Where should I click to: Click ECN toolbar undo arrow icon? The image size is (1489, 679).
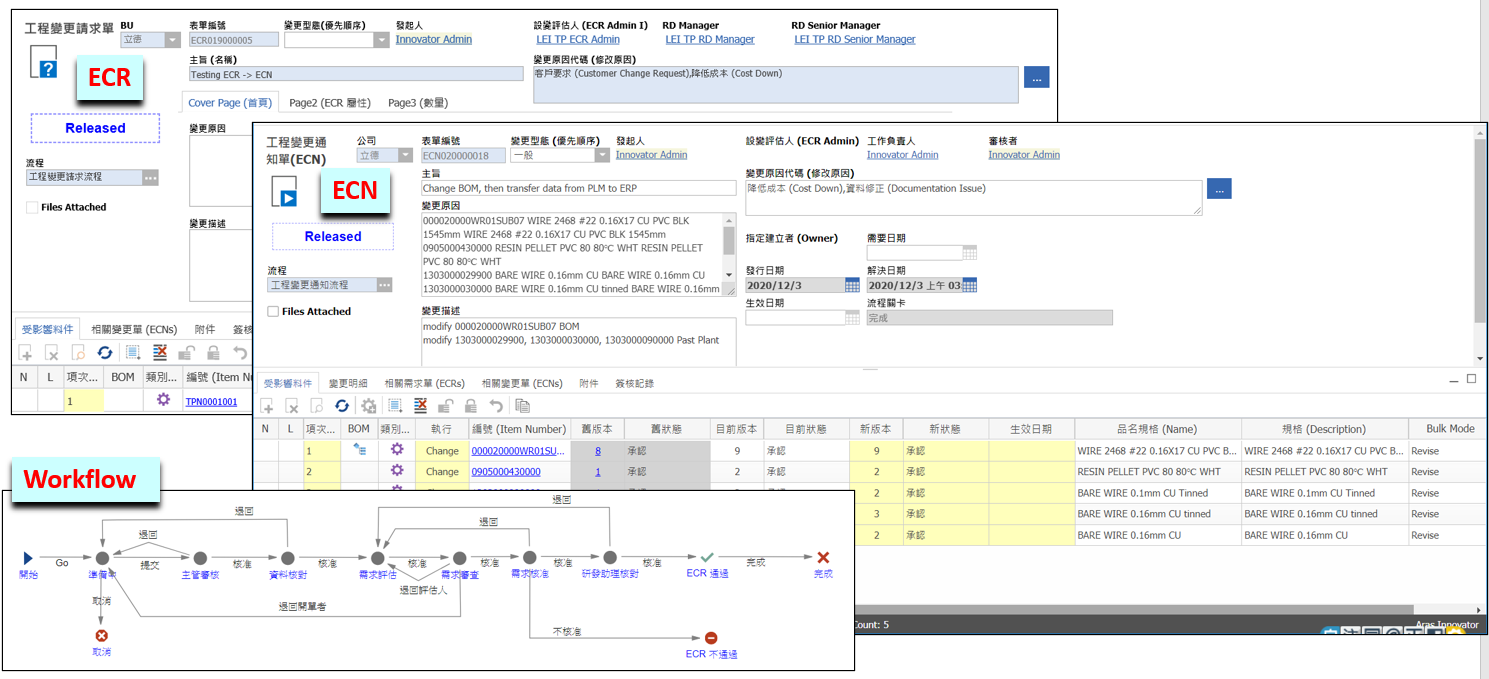pos(495,406)
